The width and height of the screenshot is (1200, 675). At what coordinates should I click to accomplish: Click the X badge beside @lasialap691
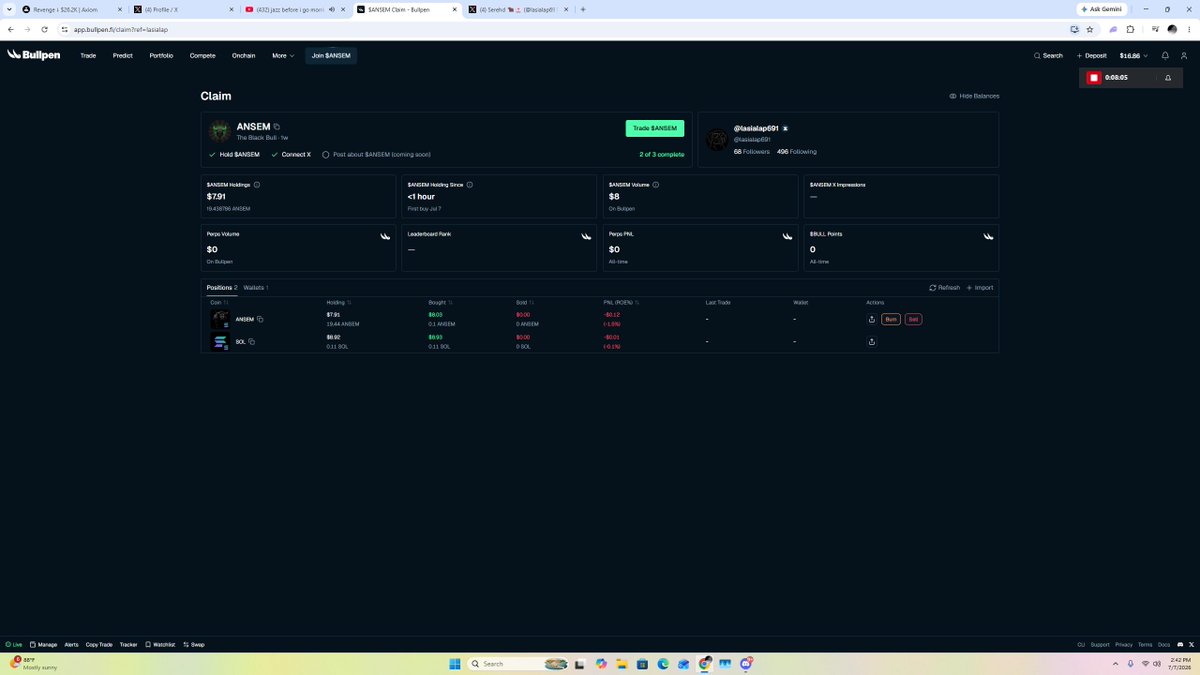pyautogui.click(x=786, y=129)
